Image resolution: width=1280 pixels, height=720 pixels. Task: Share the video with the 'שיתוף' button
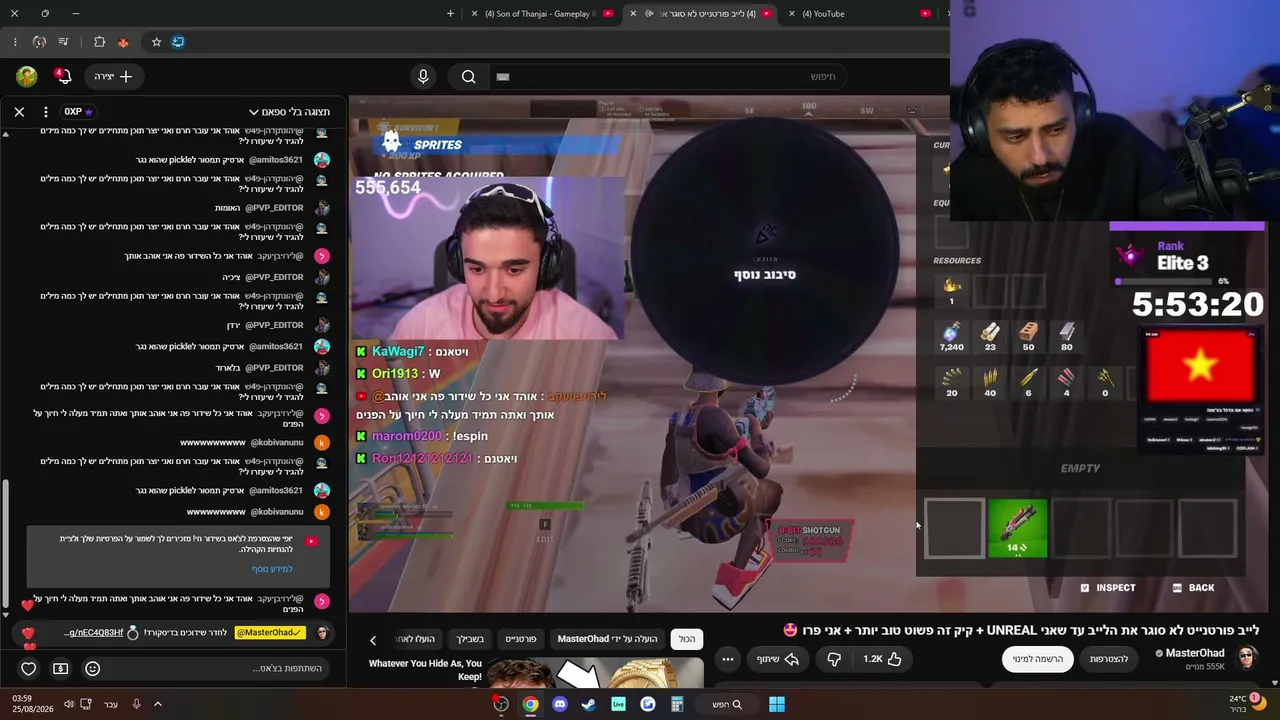tap(778, 659)
